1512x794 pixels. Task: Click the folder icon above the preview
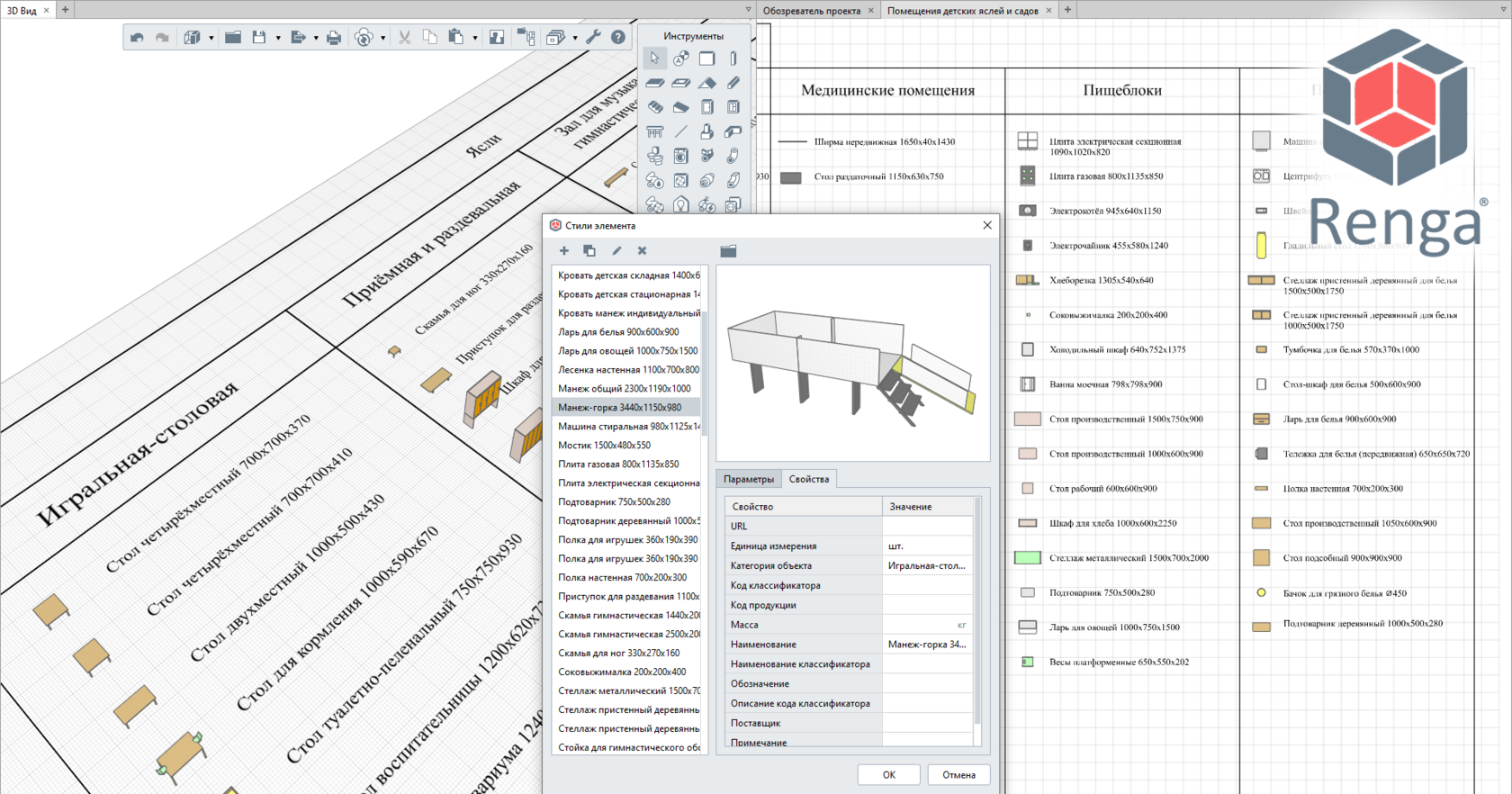(728, 251)
